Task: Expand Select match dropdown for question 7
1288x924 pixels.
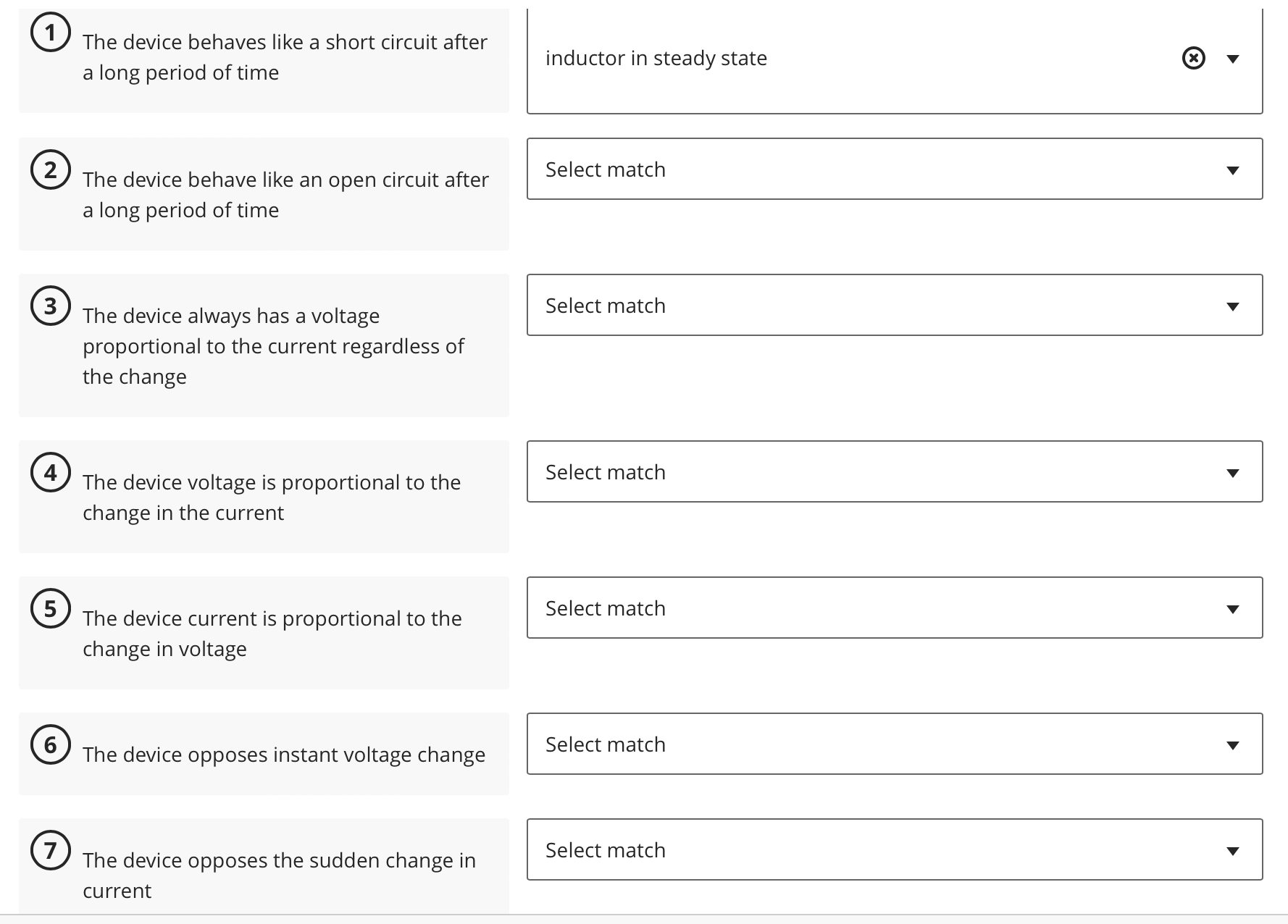Action: (895, 849)
